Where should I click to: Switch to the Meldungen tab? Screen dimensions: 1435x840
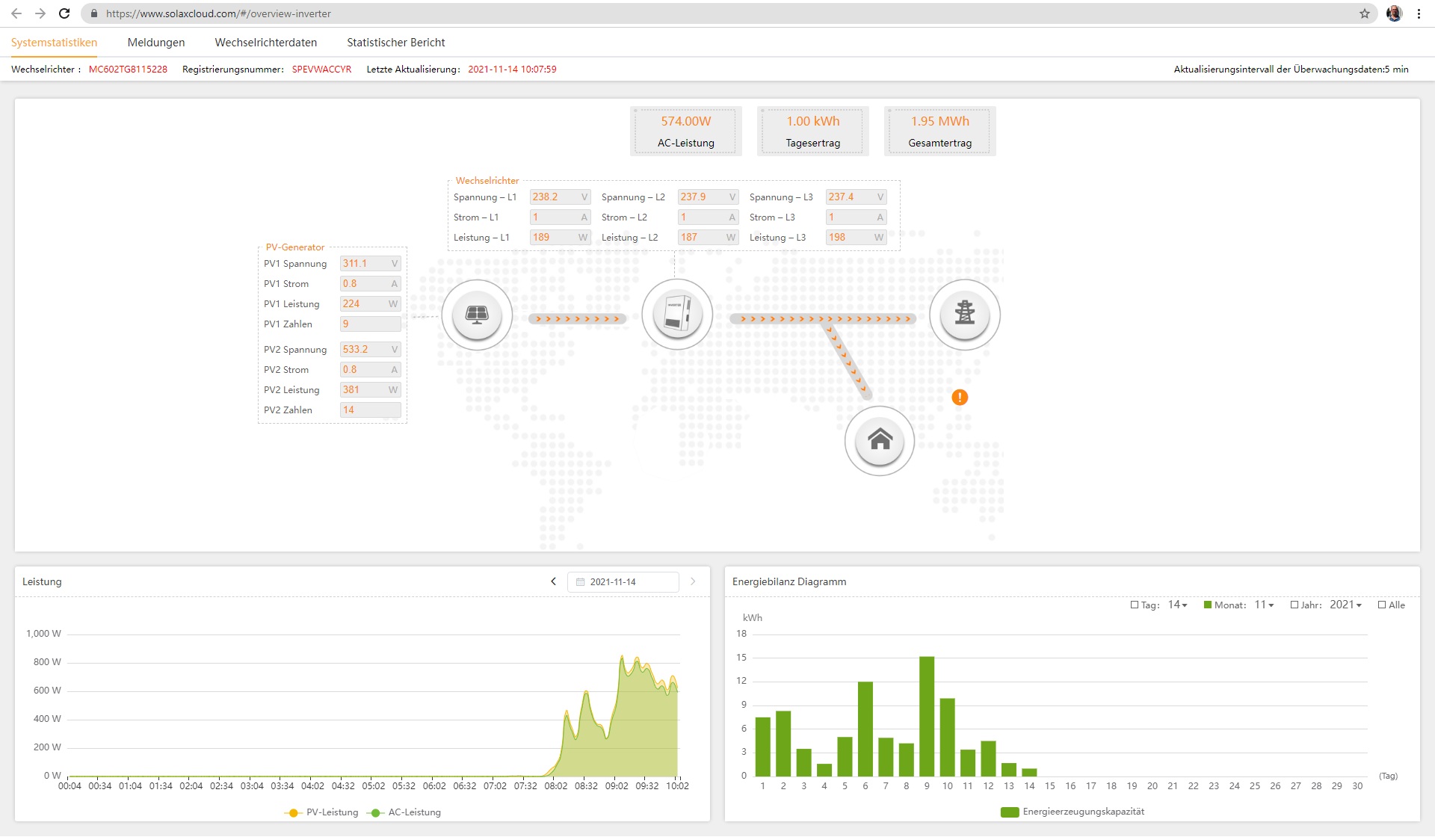point(156,43)
